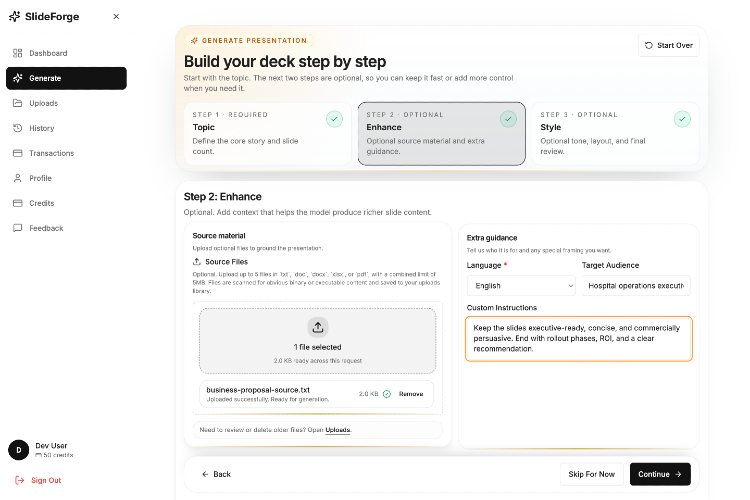Click the Uploads folder icon in sidebar
This screenshot has height=500, width=750.
pos(18,103)
